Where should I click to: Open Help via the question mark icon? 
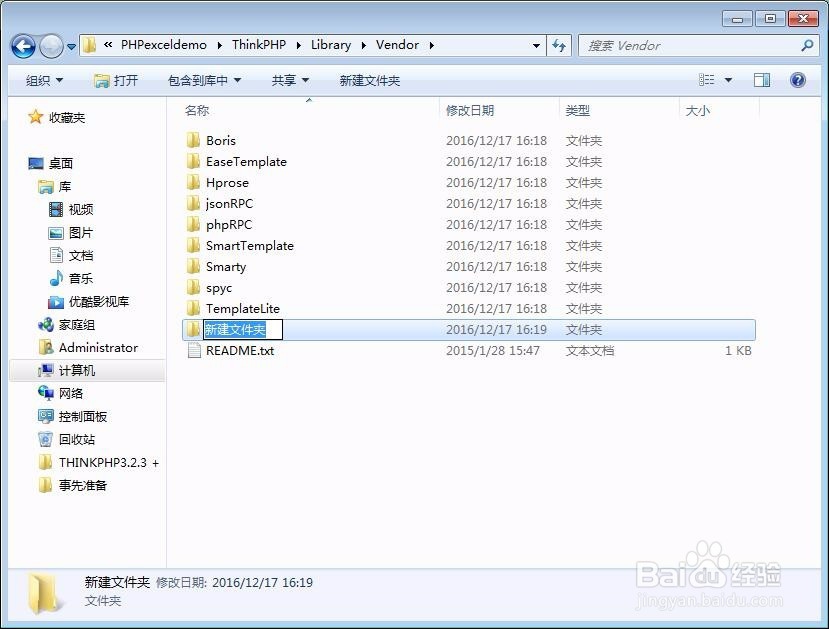coord(797,80)
